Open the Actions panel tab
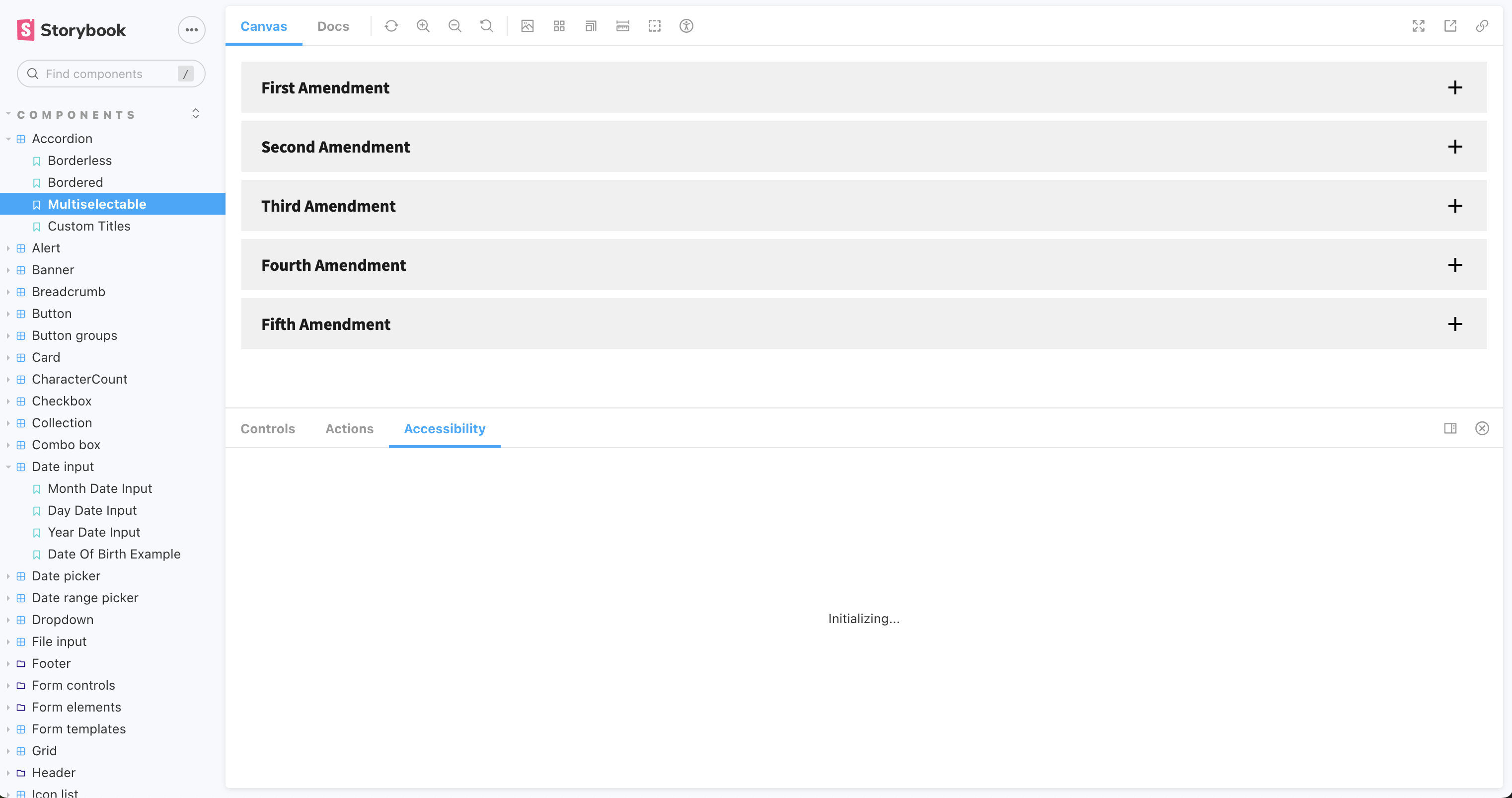 [349, 429]
